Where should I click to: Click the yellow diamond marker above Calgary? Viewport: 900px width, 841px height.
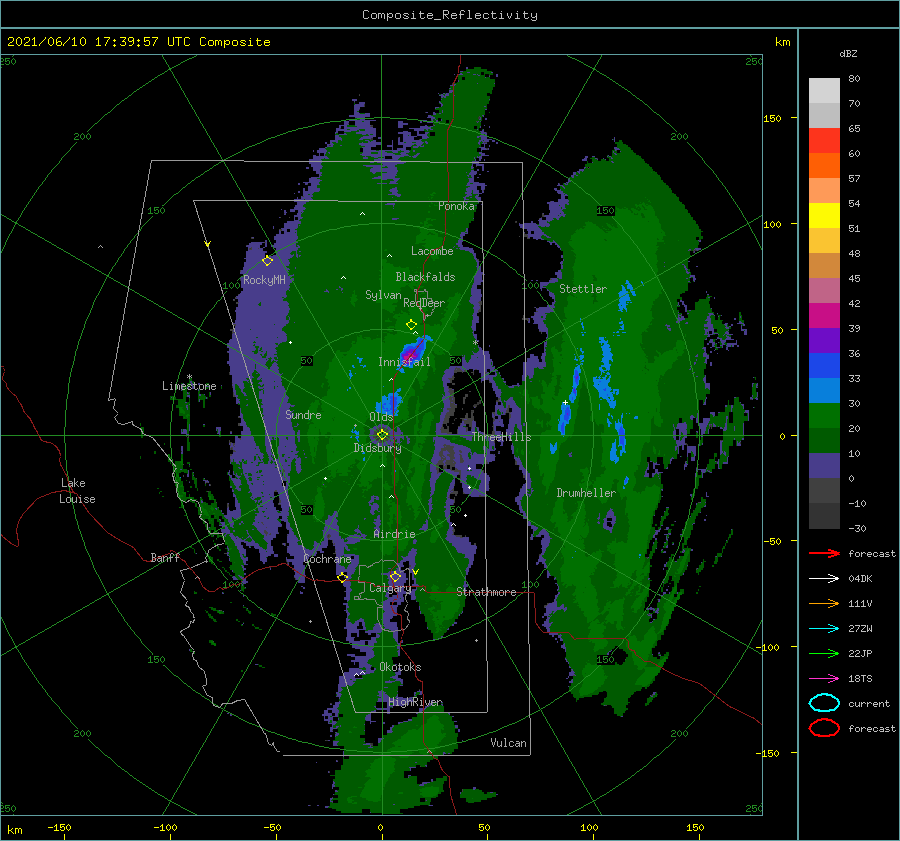point(395,576)
